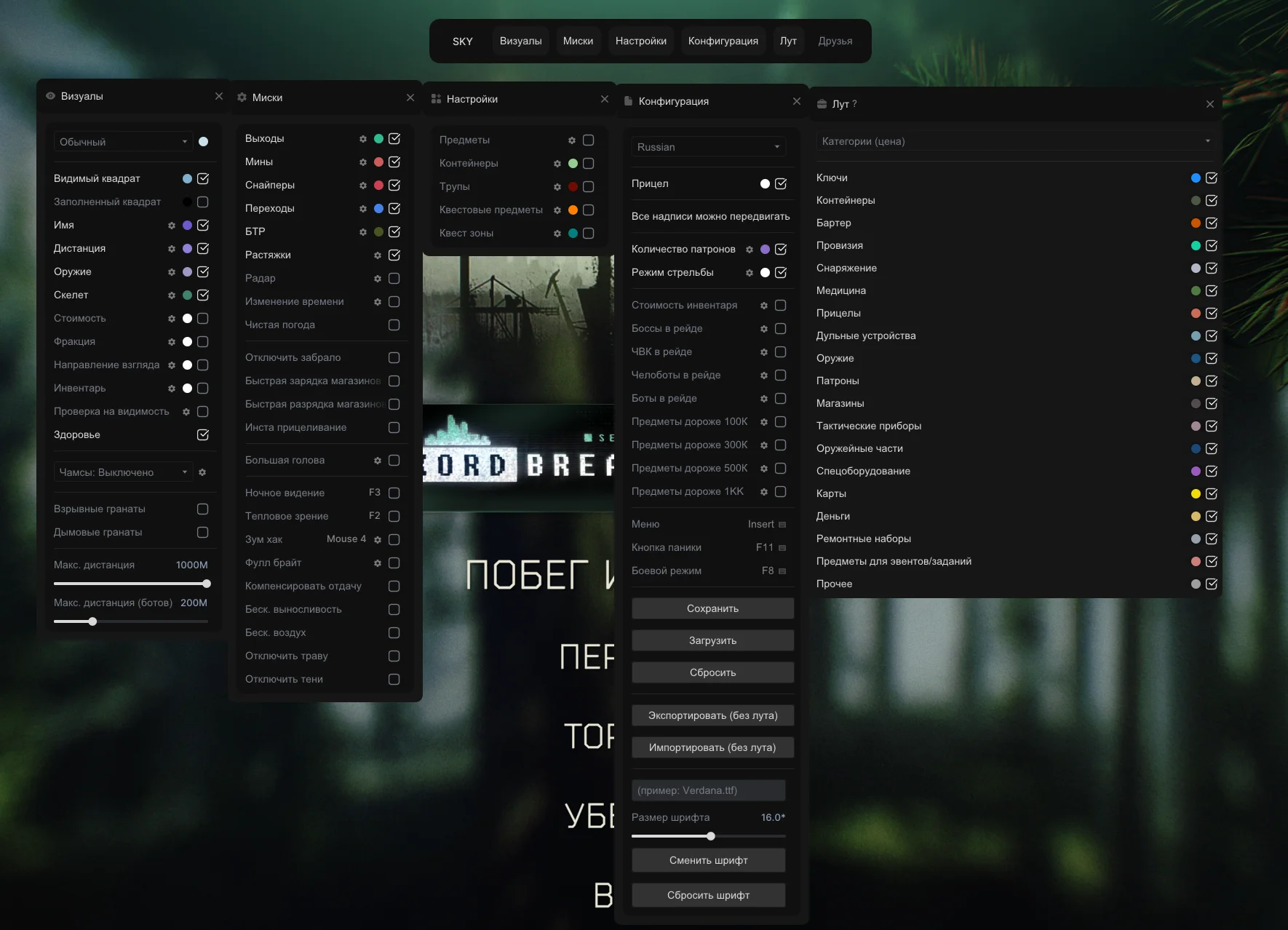The width and height of the screenshot is (1288, 930).
Task: Open the yellow Карты color swatch
Action: [x=1196, y=493]
